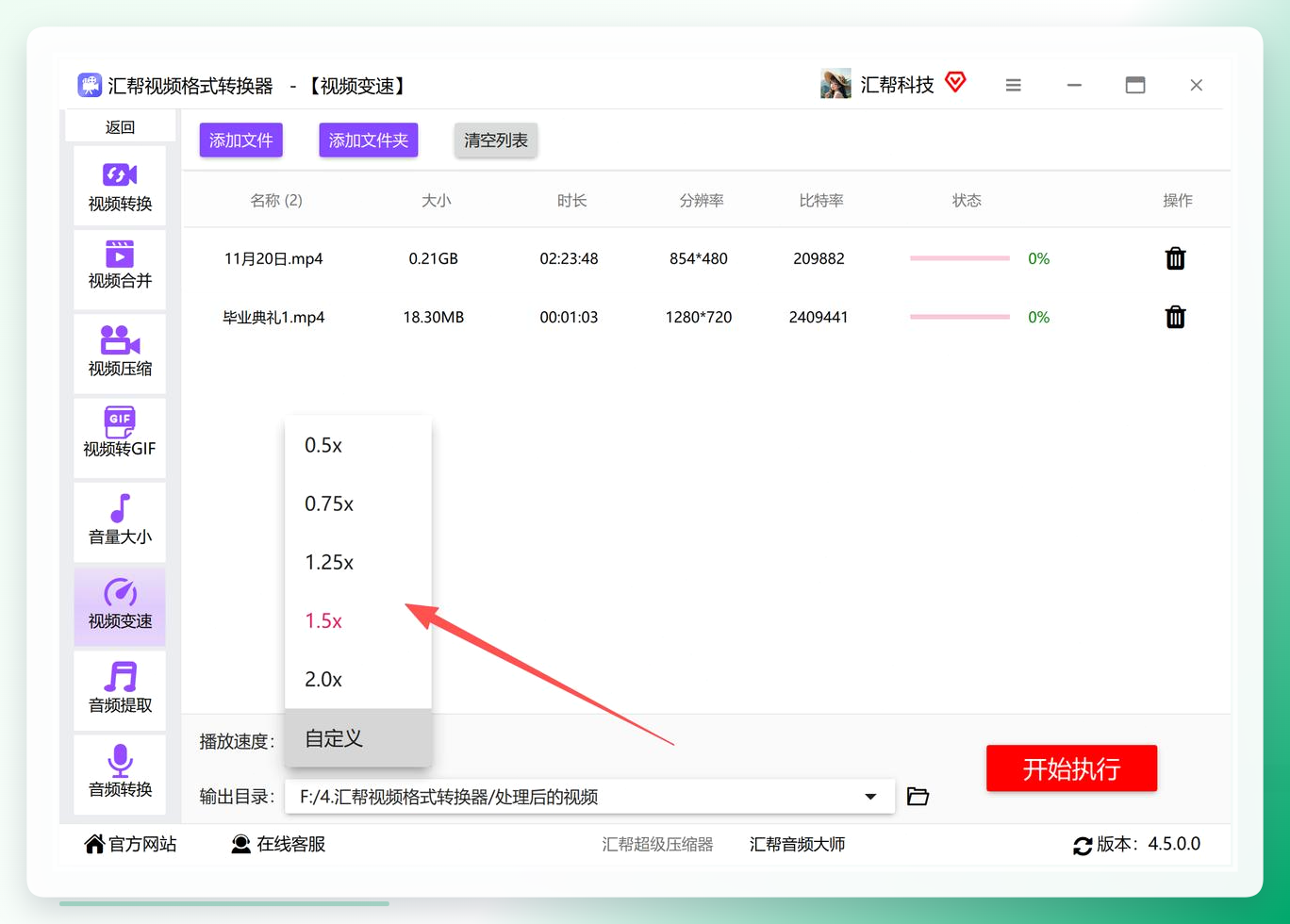Click the app logo in title bar
The height and width of the screenshot is (924, 1290).
(90, 85)
